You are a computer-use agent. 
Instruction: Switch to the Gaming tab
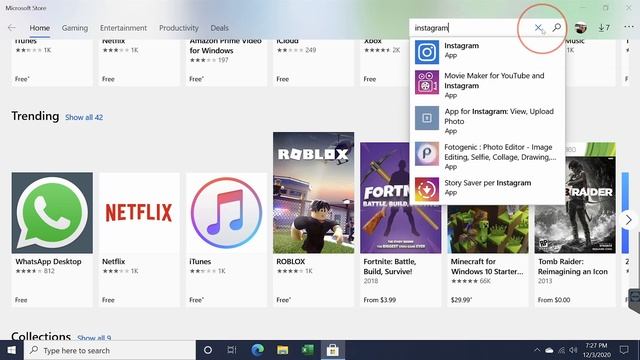click(x=75, y=28)
